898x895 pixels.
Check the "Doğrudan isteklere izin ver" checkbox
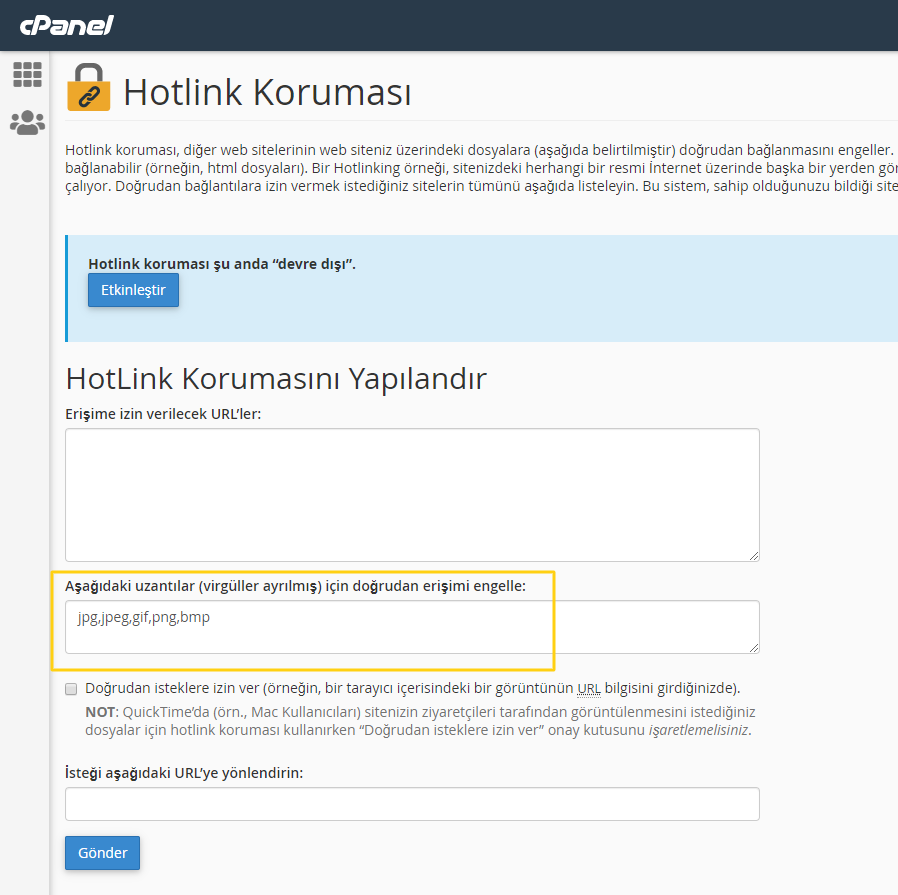tap(71, 688)
